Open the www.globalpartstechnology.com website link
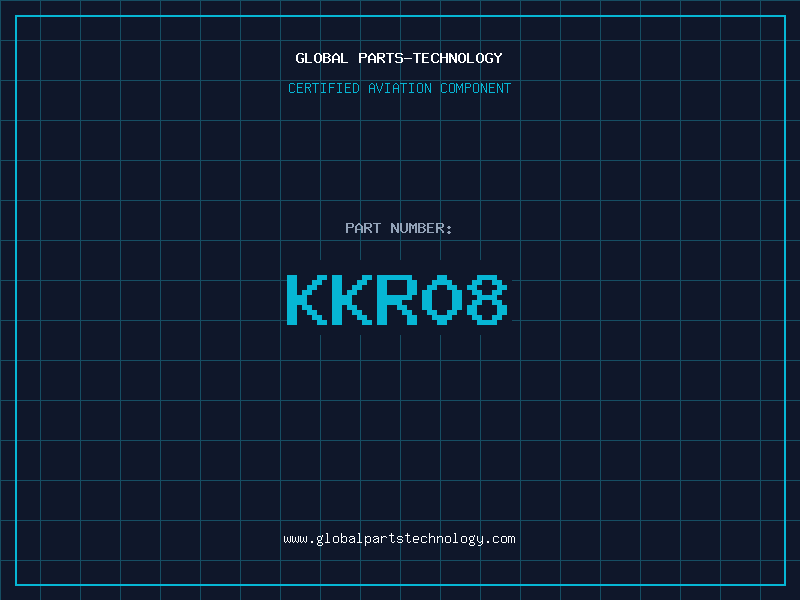 tap(399, 539)
